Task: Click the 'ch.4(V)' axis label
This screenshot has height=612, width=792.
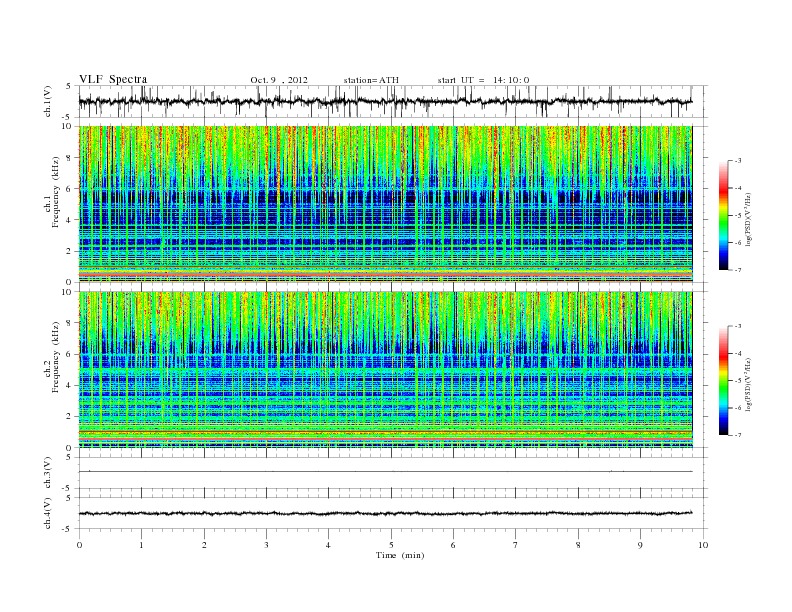Action: [48, 514]
